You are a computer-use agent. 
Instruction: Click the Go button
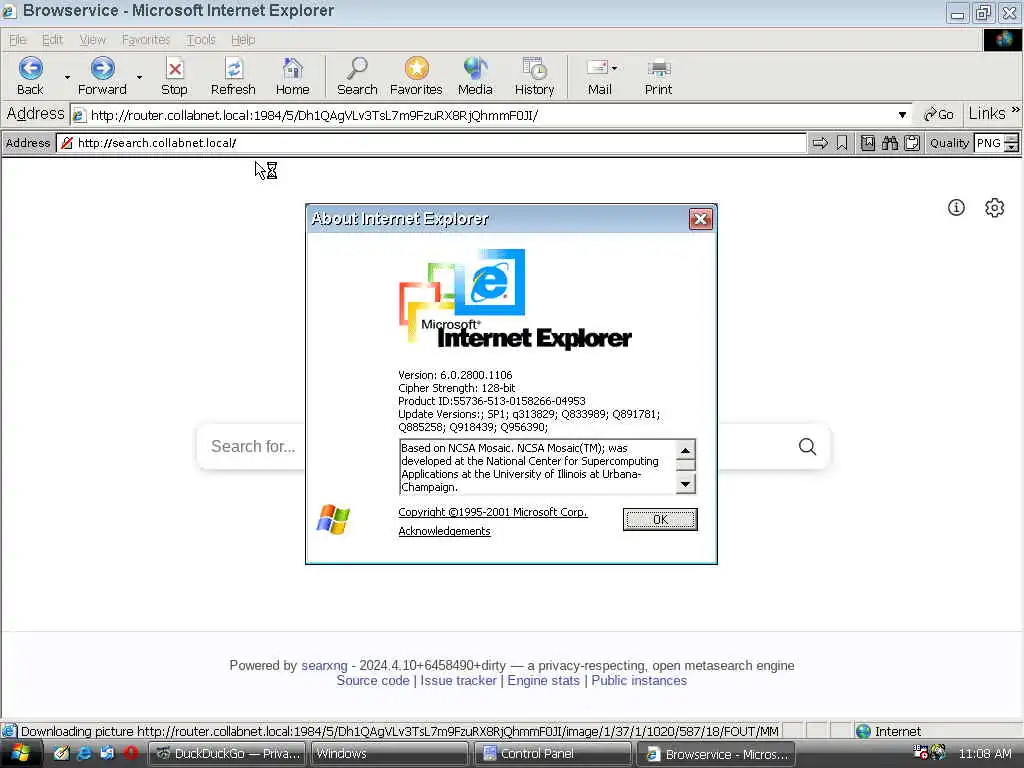tap(938, 115)
